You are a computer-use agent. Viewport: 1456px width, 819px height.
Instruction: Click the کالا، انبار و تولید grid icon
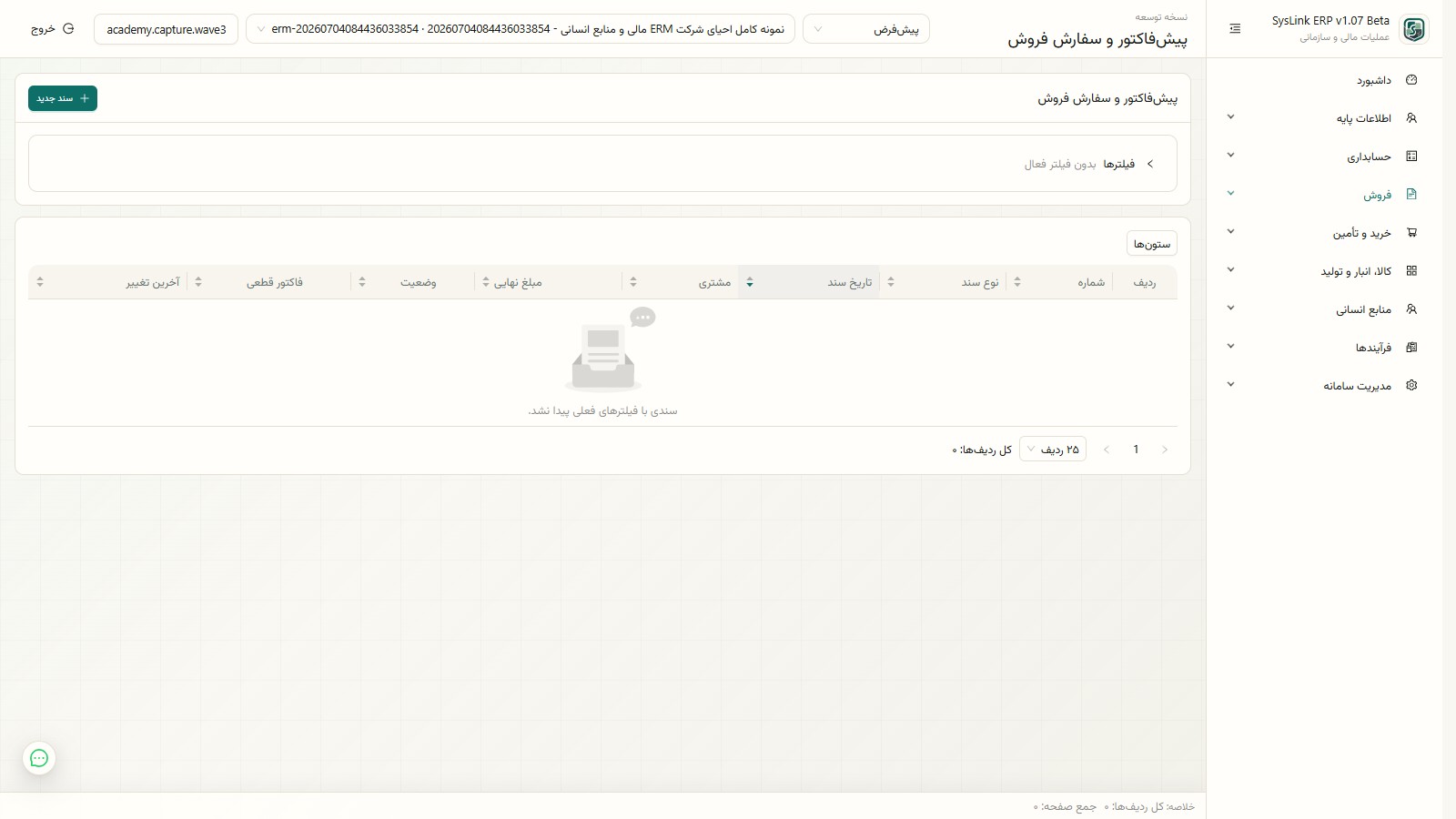[x=1411, y=271]
